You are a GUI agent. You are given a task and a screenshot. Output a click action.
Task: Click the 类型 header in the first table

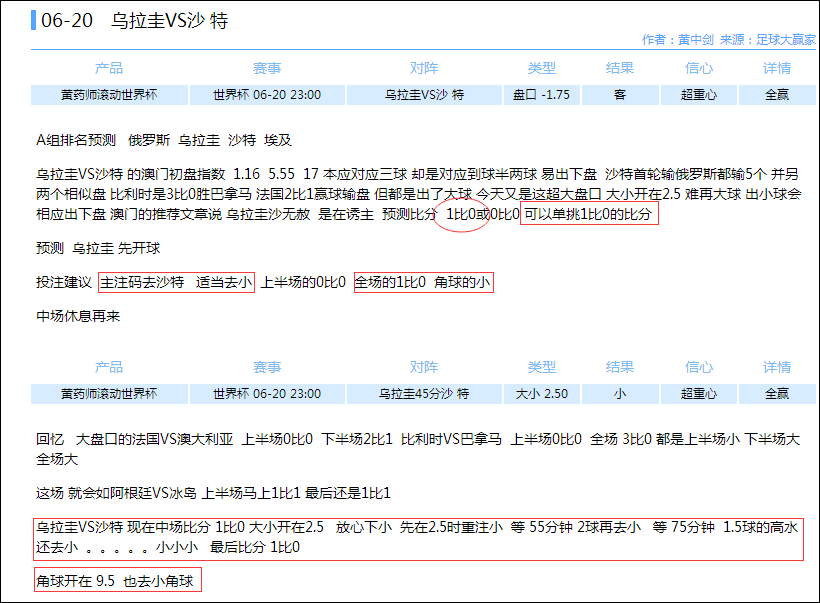click(x=541, y=68)
